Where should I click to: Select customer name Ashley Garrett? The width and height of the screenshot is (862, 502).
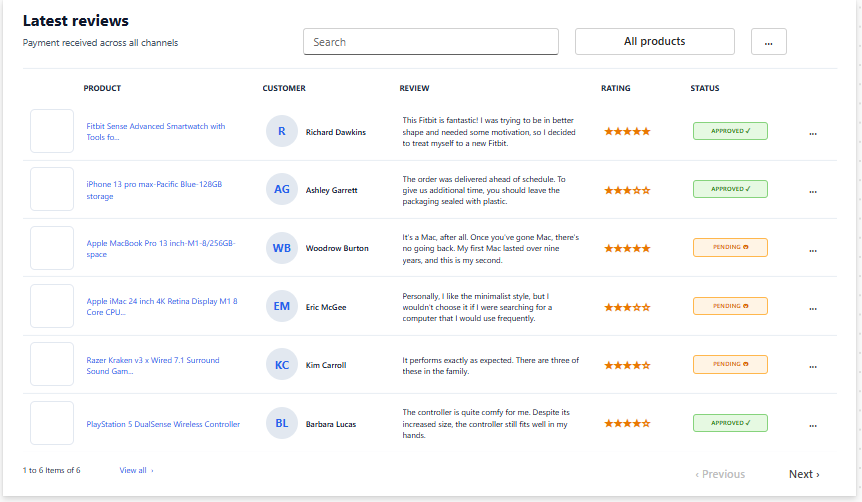click(x=331, y=190)
